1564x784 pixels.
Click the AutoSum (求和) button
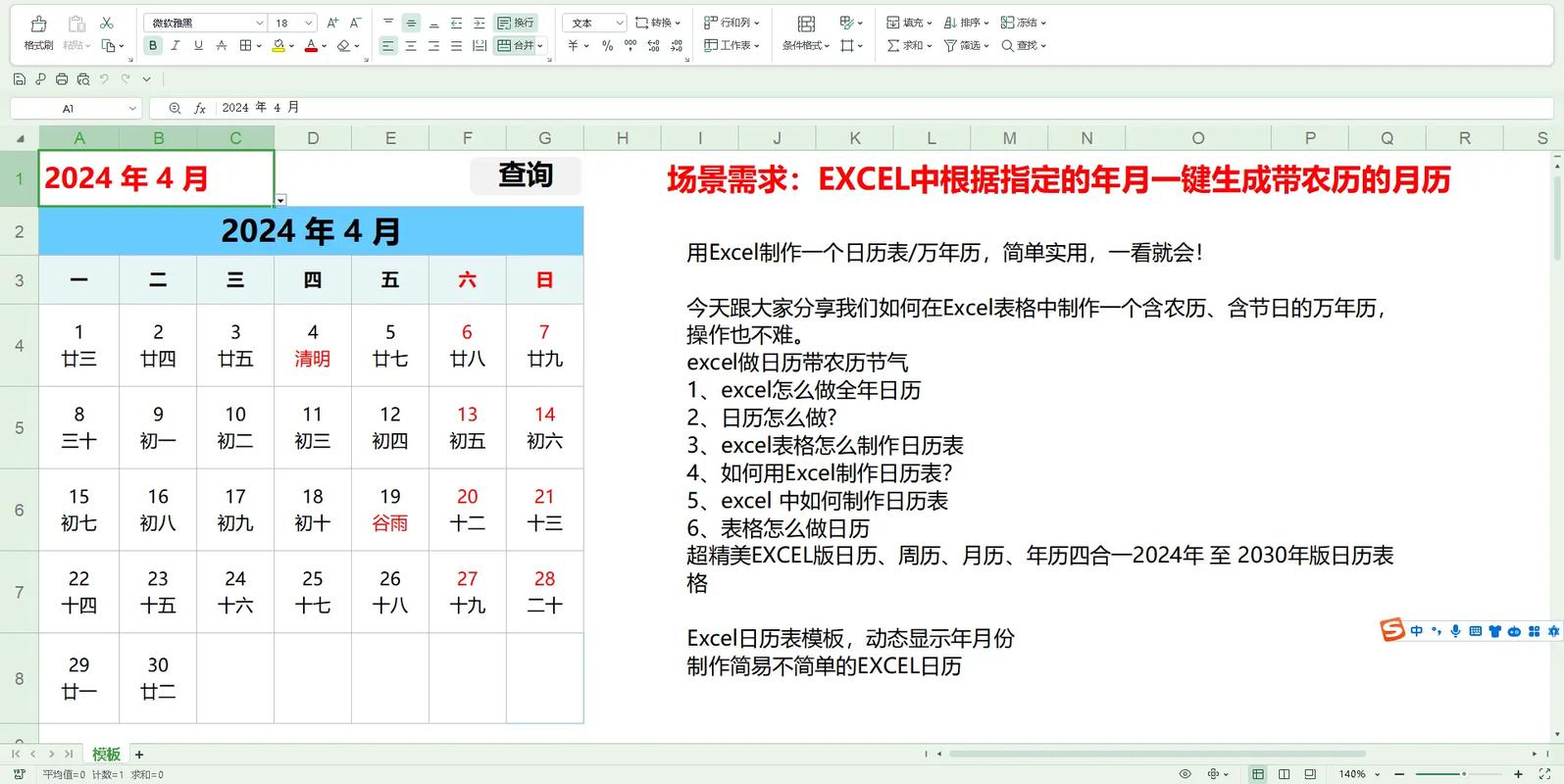pos(908,45)
